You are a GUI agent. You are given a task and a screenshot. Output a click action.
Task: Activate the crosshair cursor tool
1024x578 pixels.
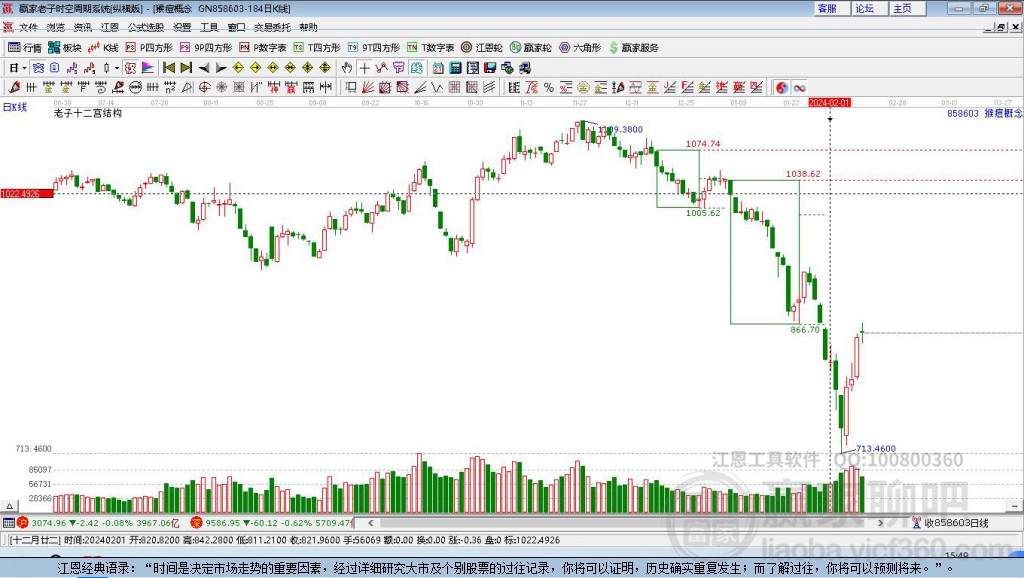point(364,67)
